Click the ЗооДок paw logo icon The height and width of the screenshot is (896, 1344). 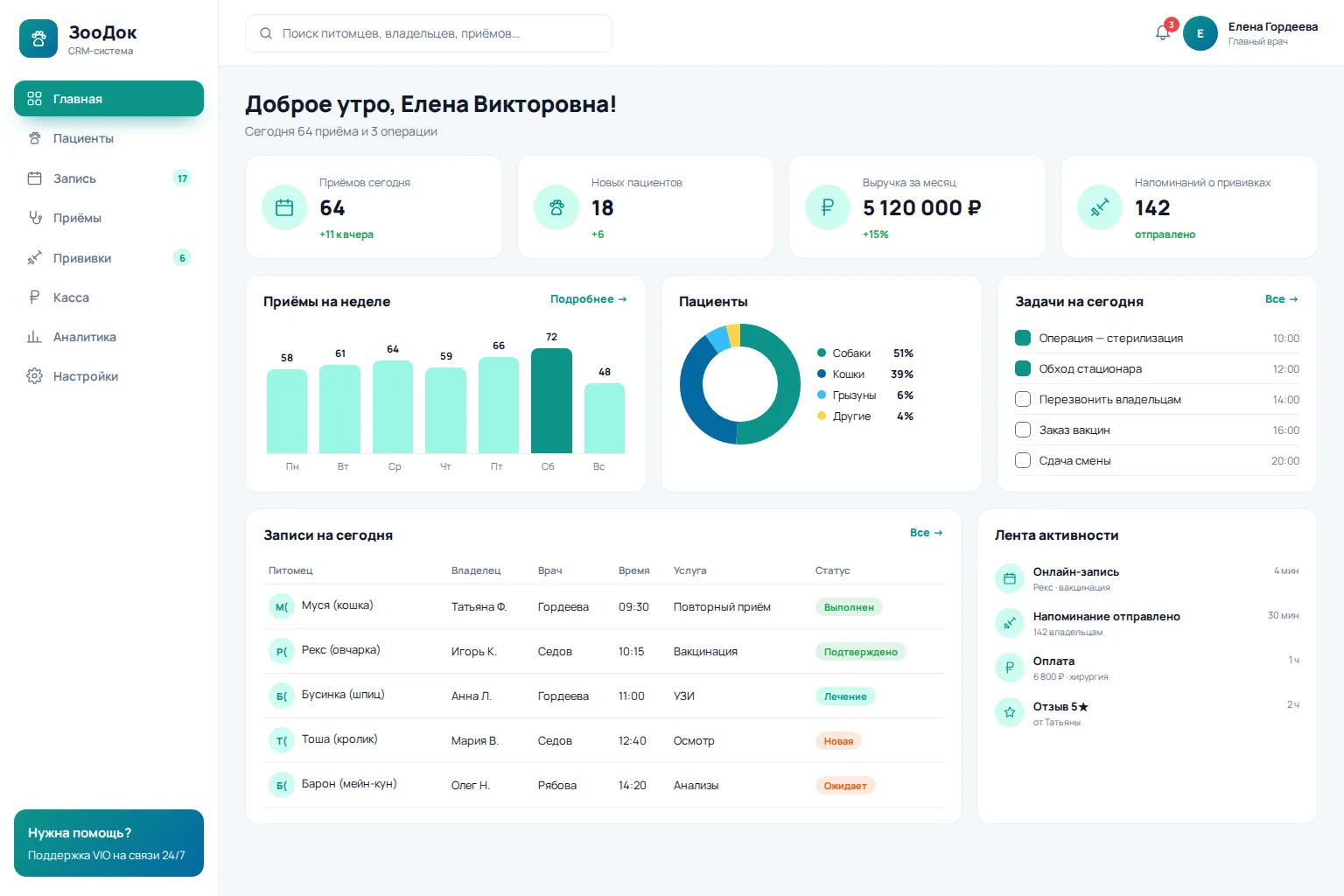[x=38, y=38]
